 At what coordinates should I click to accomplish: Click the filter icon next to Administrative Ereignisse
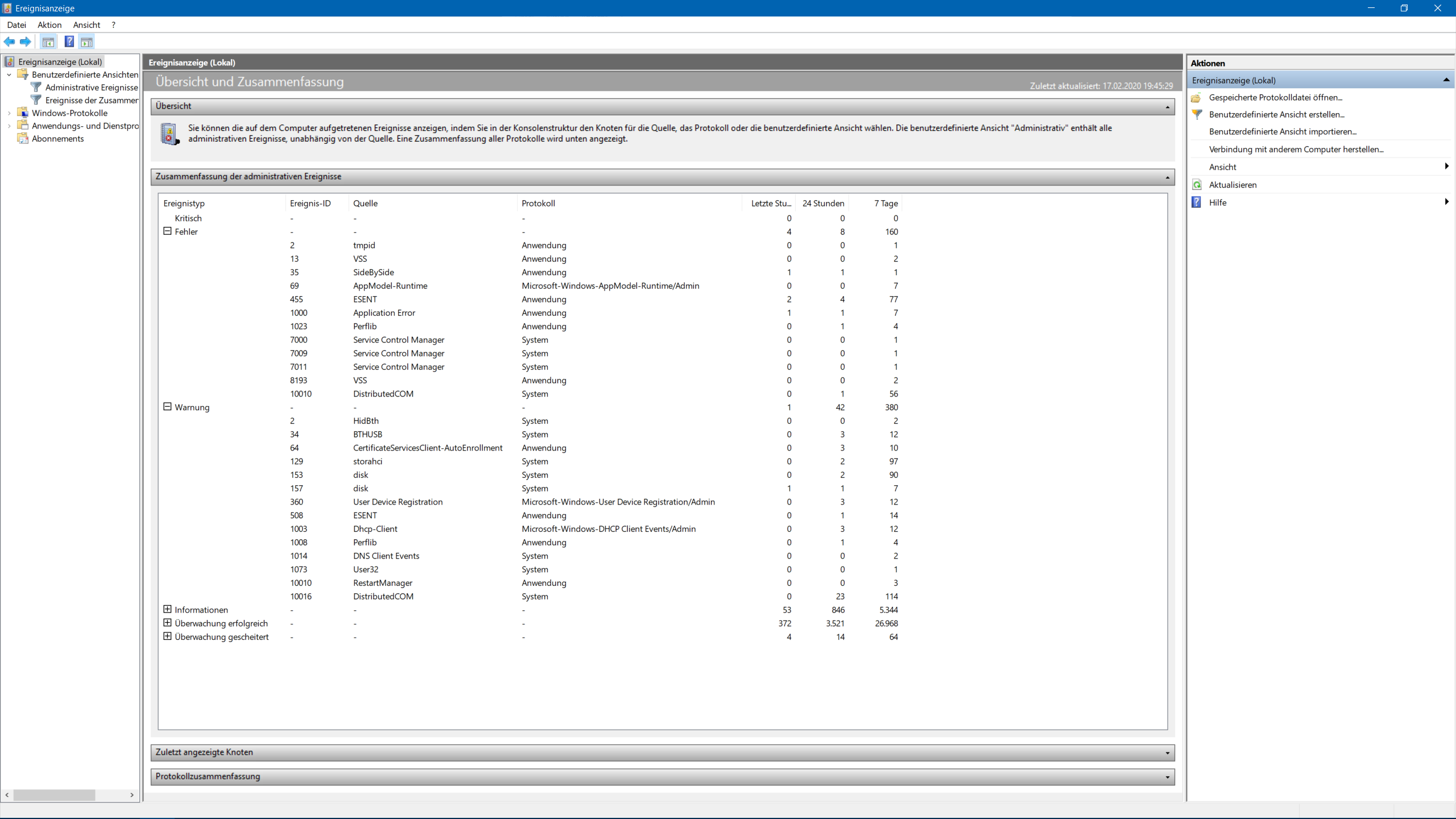36,87
